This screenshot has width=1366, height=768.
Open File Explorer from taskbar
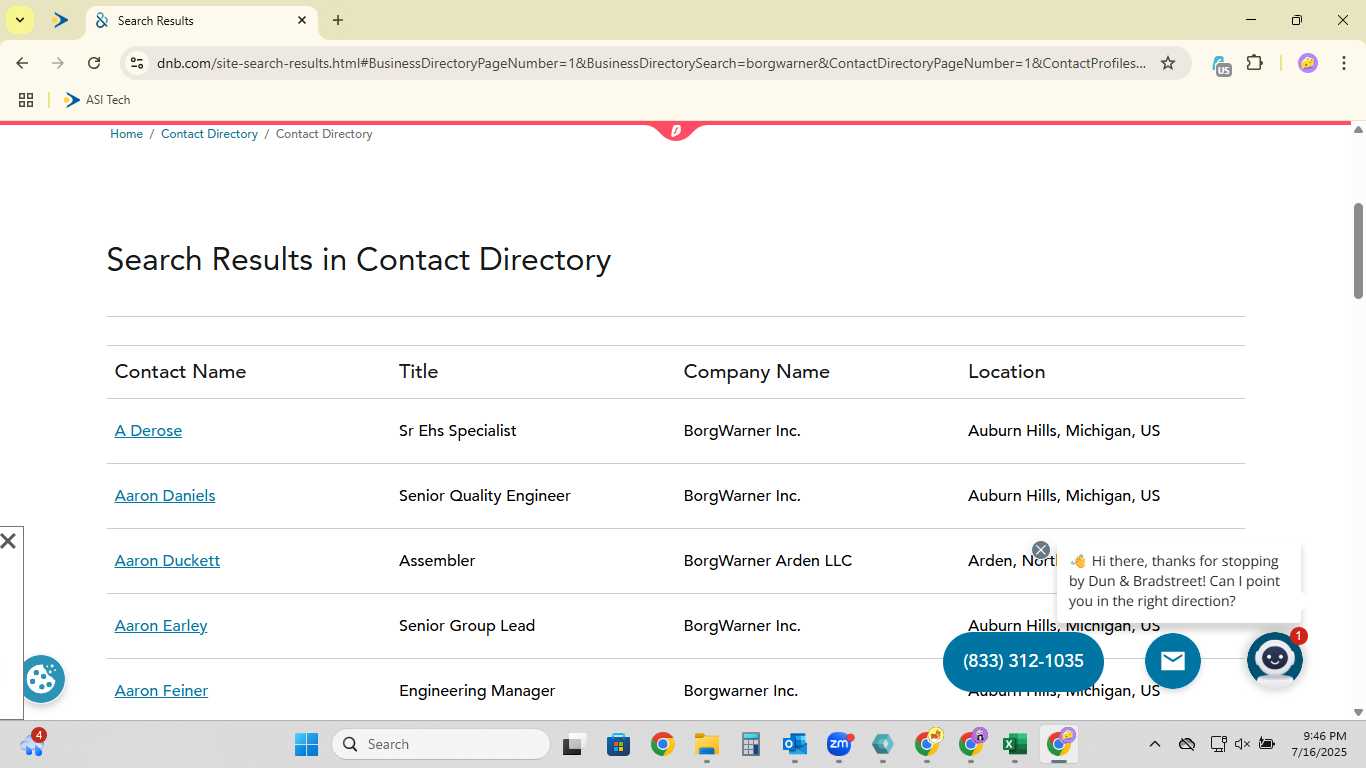tap(707, 744)
